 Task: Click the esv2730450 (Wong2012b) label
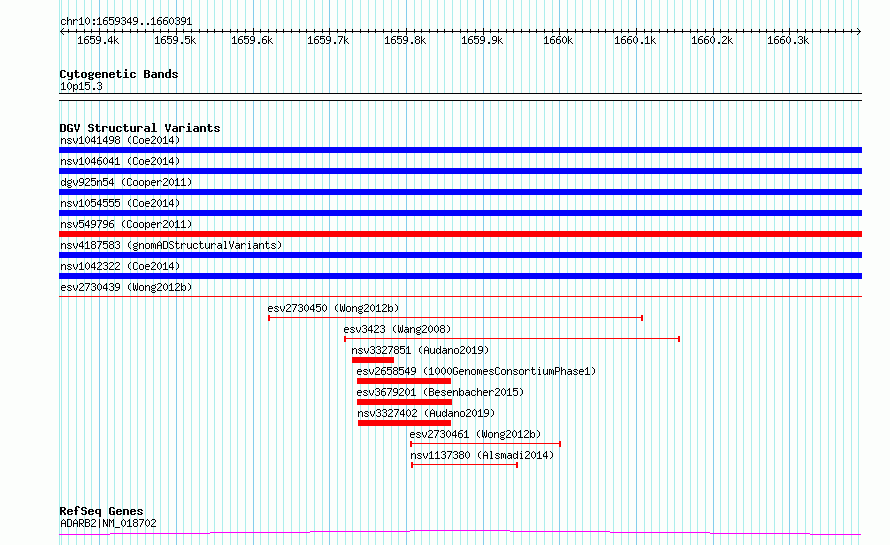tap(333, 308)
